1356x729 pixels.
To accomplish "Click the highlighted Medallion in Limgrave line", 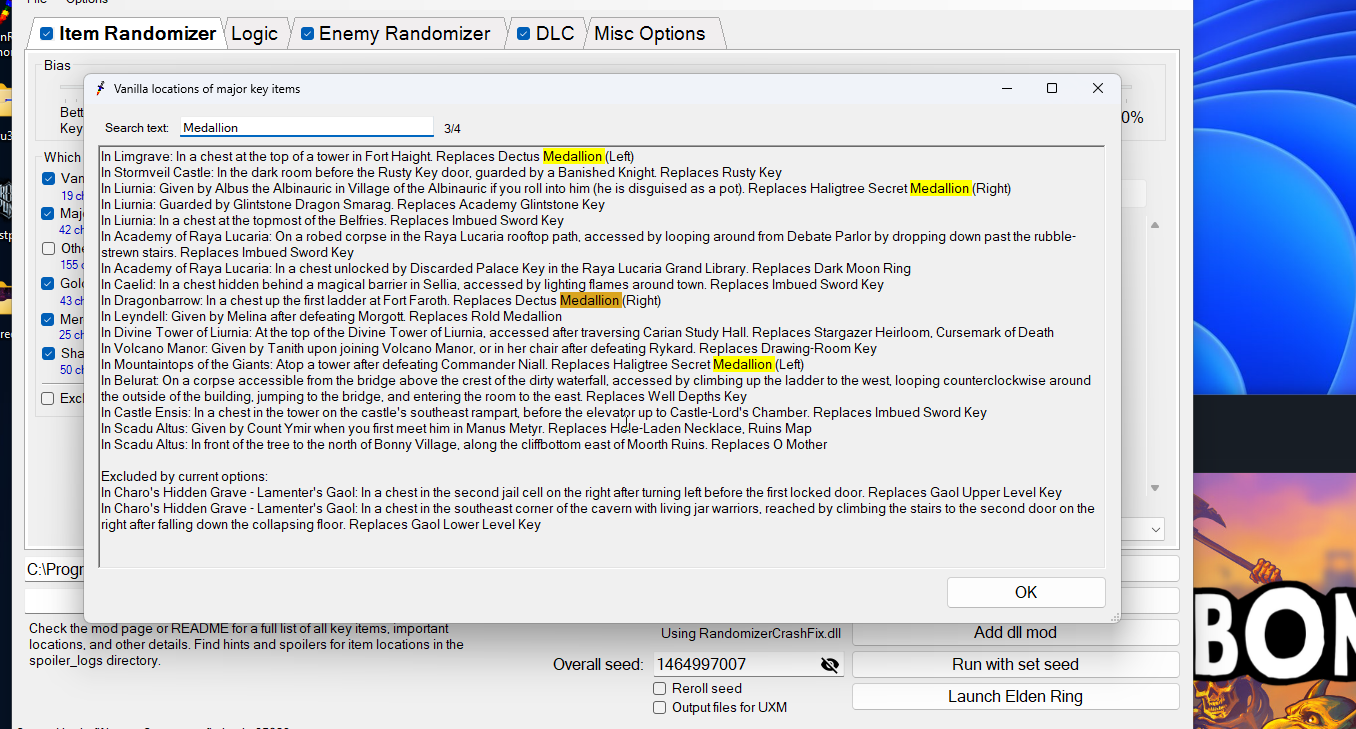I will pos(573,157).
